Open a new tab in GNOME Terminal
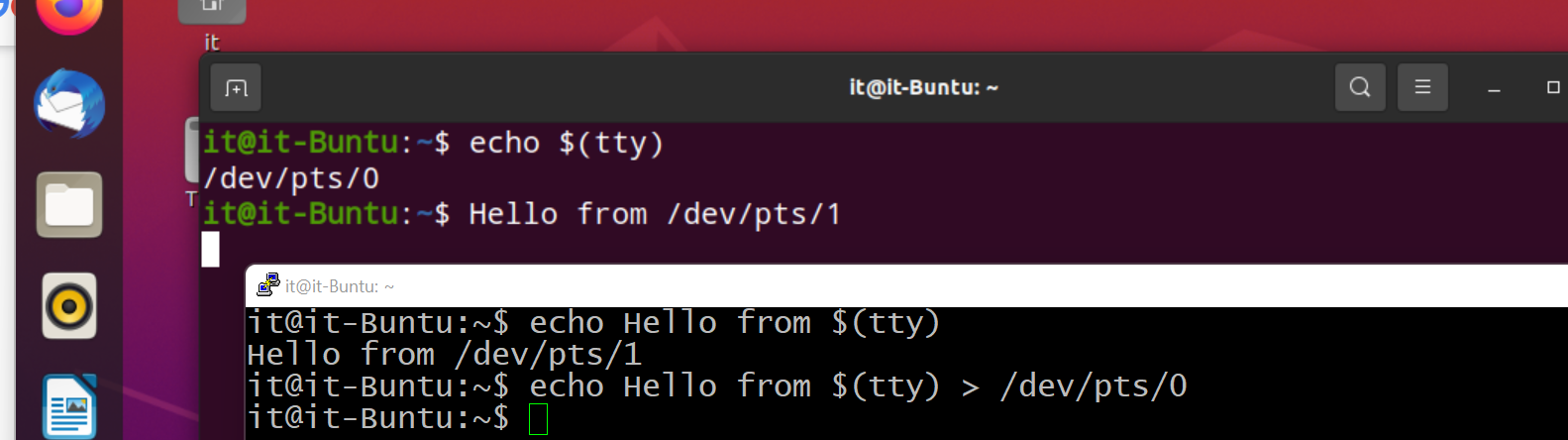The width and height of the screenshot is (1568, 440). (x=237, y=87)
